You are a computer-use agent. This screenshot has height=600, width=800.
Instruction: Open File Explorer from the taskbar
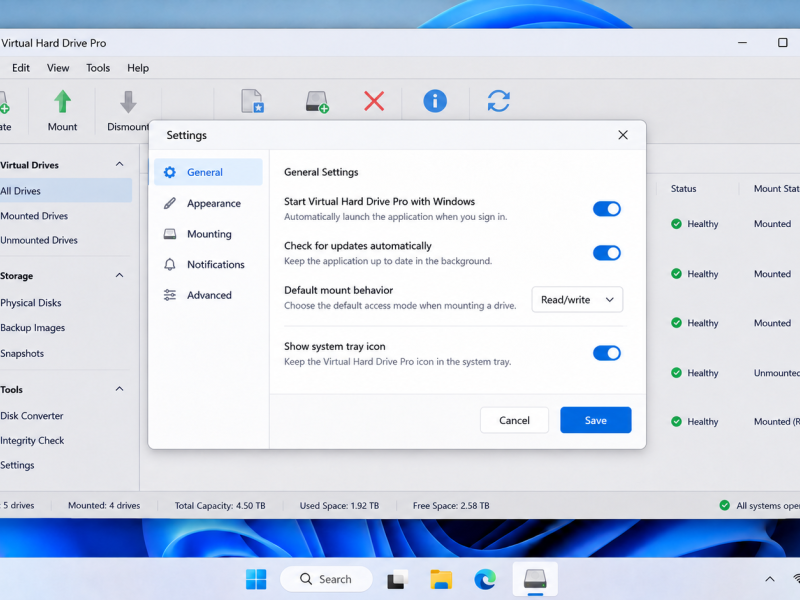tap(441, 580)
